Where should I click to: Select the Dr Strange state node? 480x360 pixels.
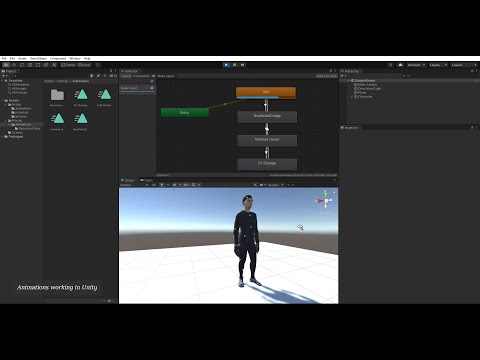[x=267, y=164]
